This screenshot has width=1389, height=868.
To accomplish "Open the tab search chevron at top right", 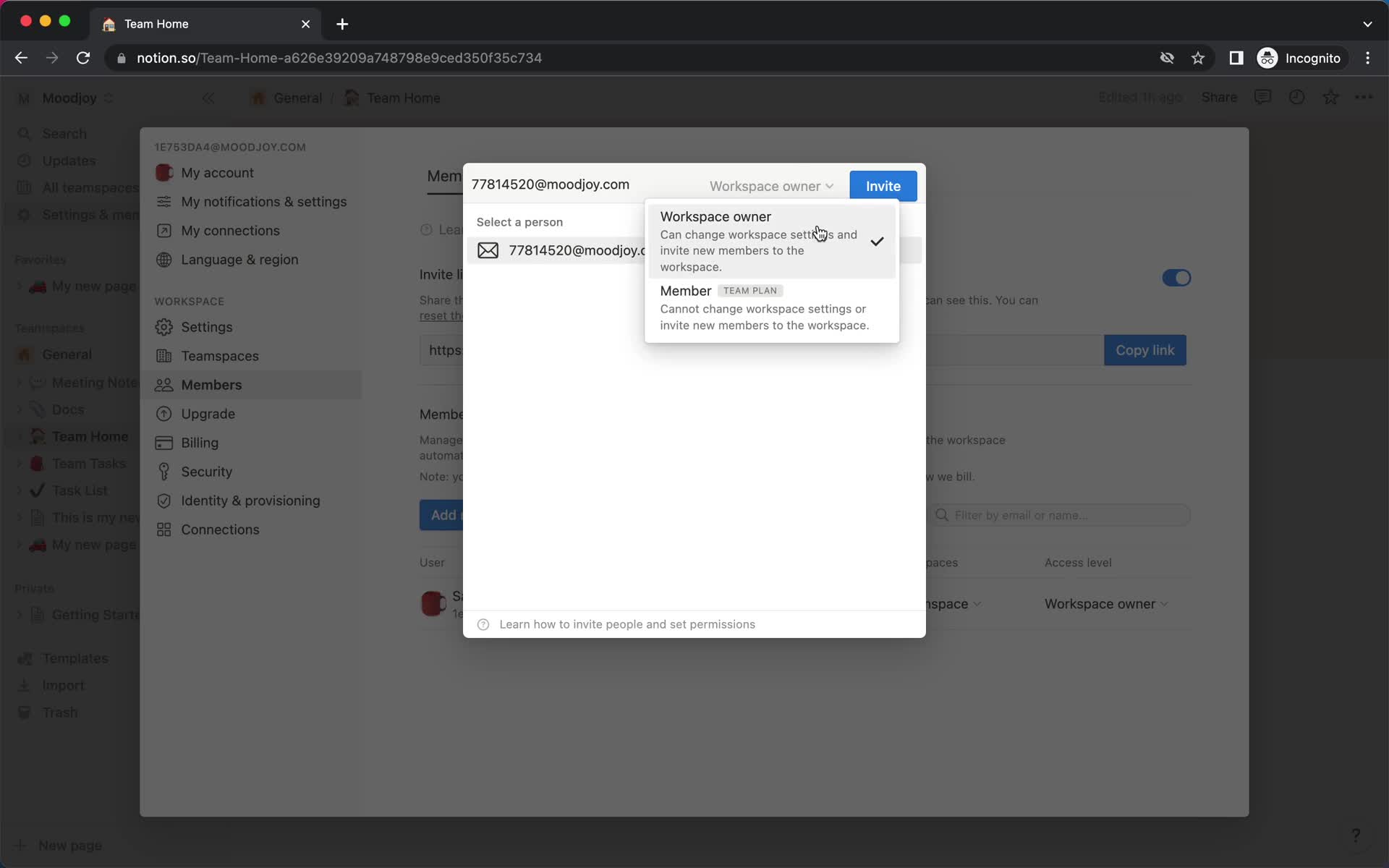I will 1367,24.
